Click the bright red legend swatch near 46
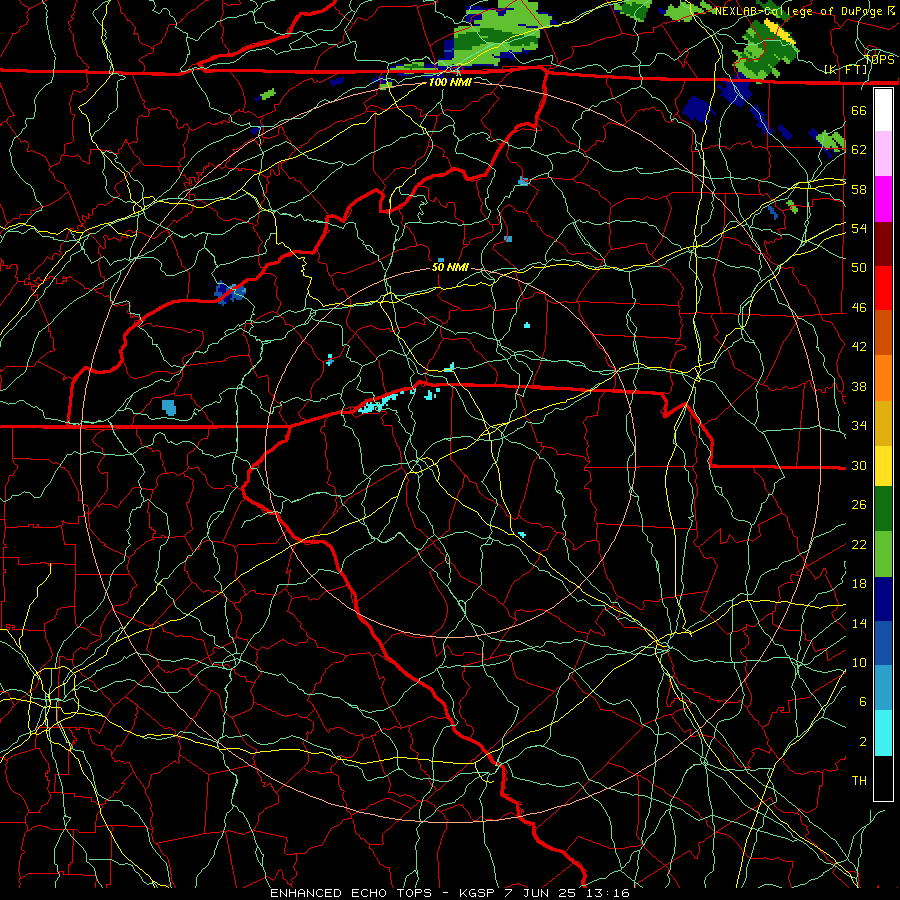Image resolution: width=900 pixels, height=900 pixels. tap(883, 288)
